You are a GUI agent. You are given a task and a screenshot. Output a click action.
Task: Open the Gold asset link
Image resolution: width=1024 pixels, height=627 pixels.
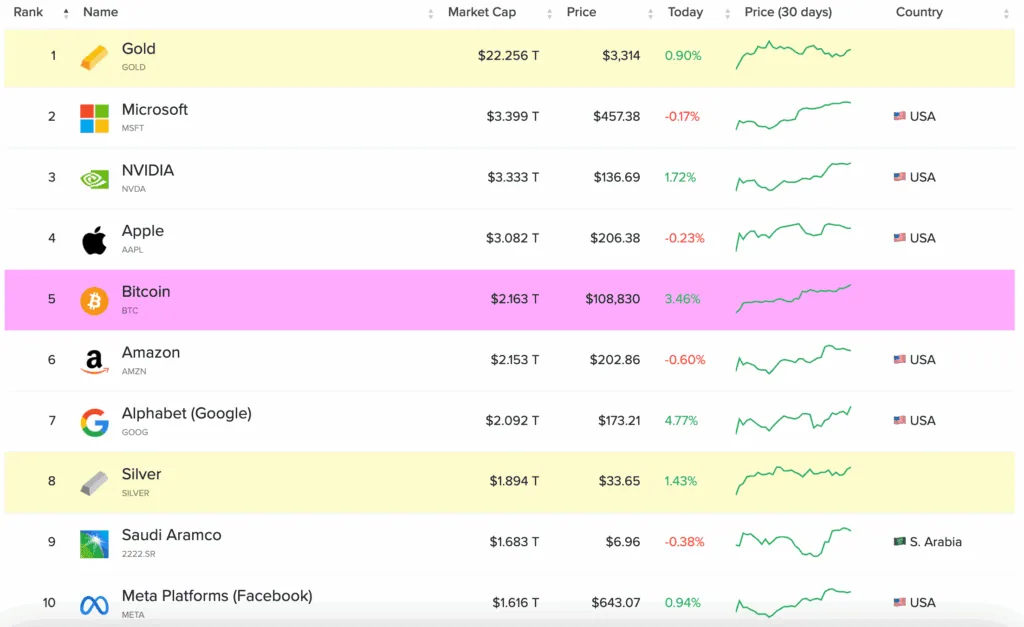pos(138,49)
